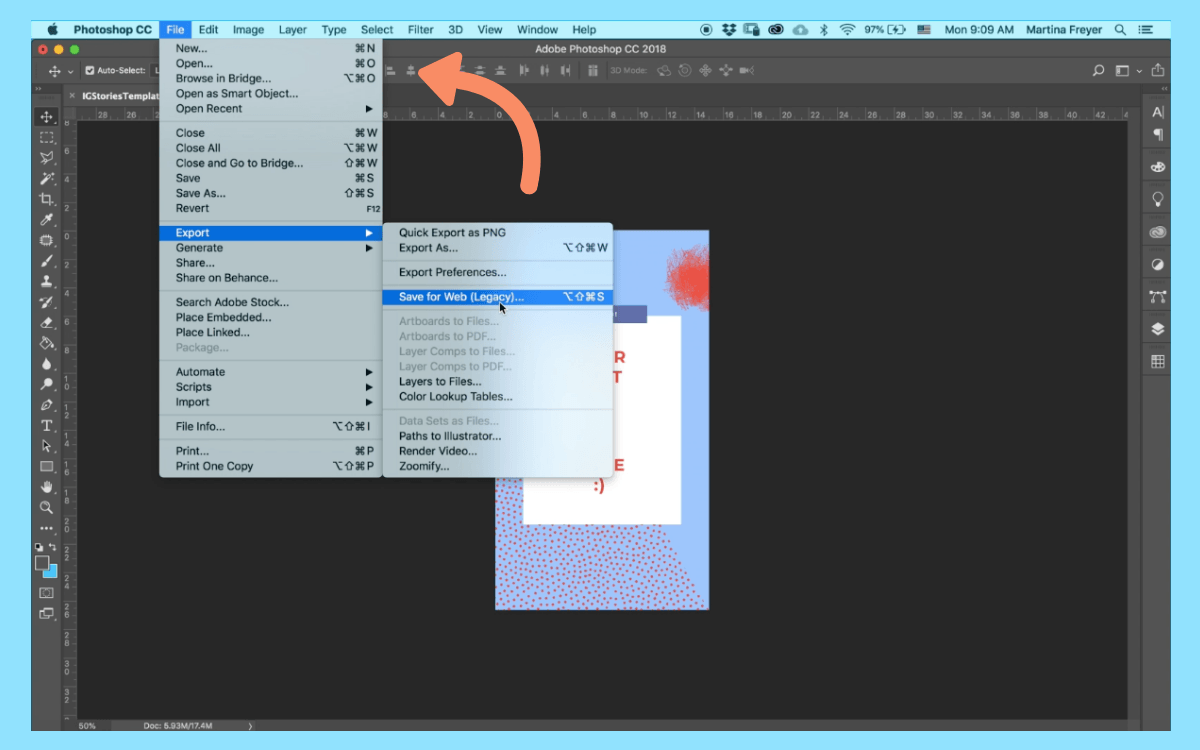
Task: Select the Clone Stamp tool
Action: [46, 282]
